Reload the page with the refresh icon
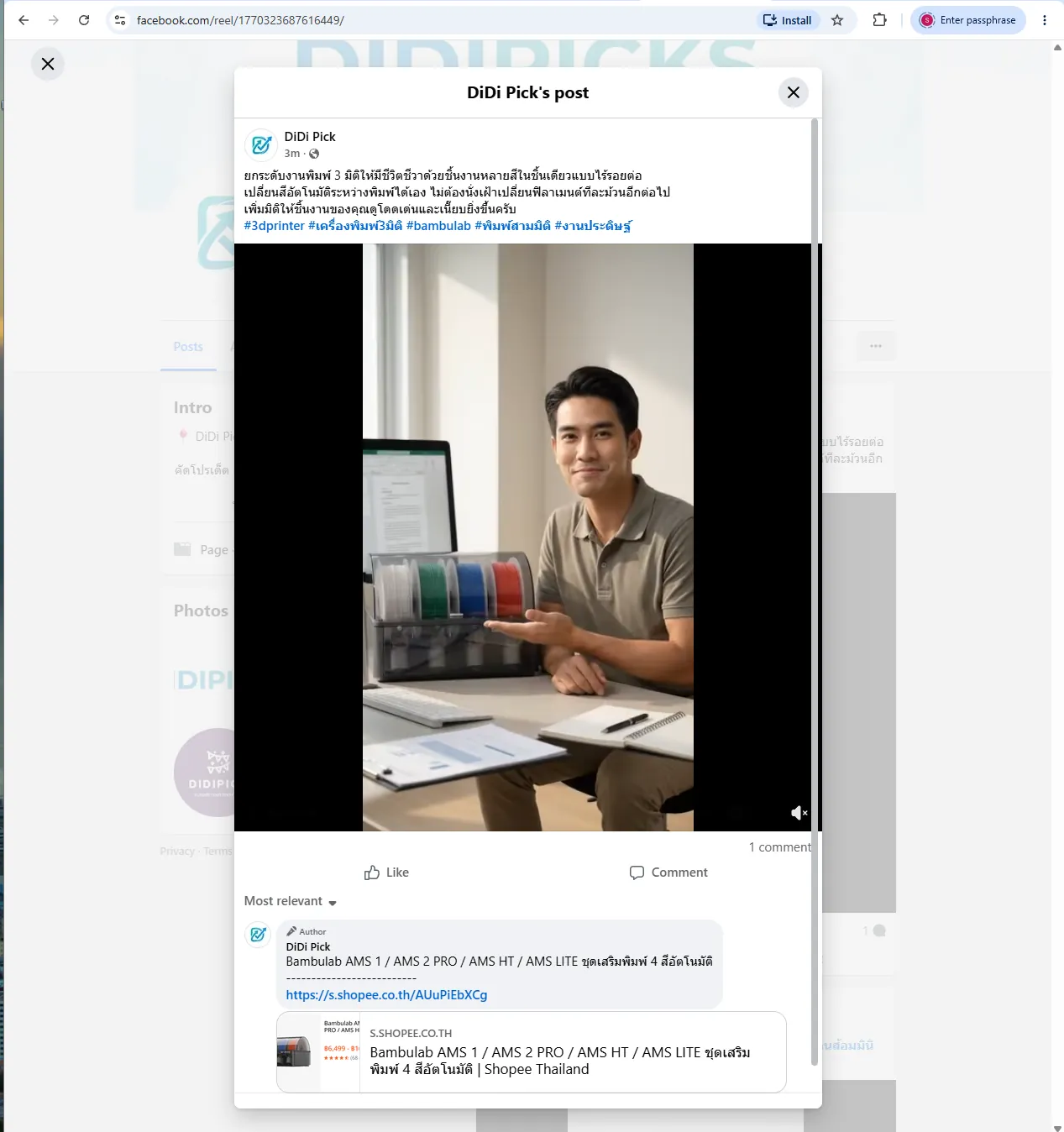The height and width of the screenshot is (1132, 1064). coord(84,20)
